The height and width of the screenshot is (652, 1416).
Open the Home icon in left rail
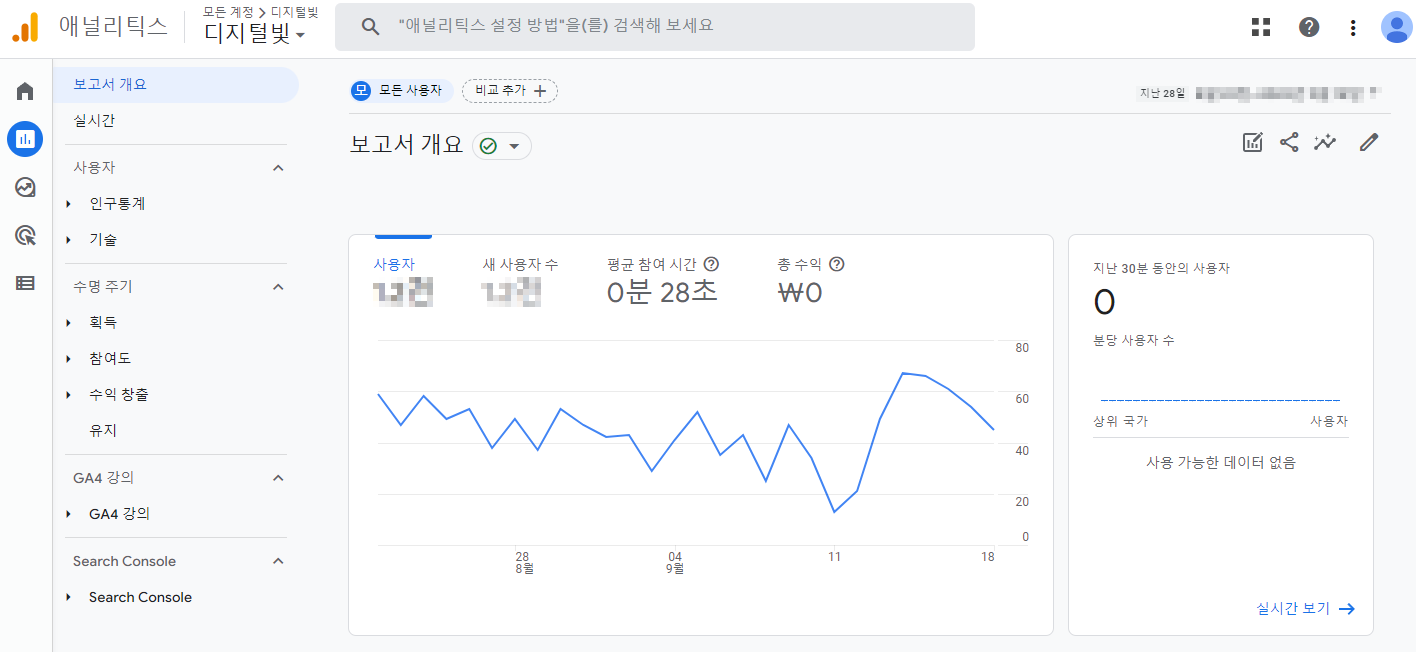click(x=25, y=92)
